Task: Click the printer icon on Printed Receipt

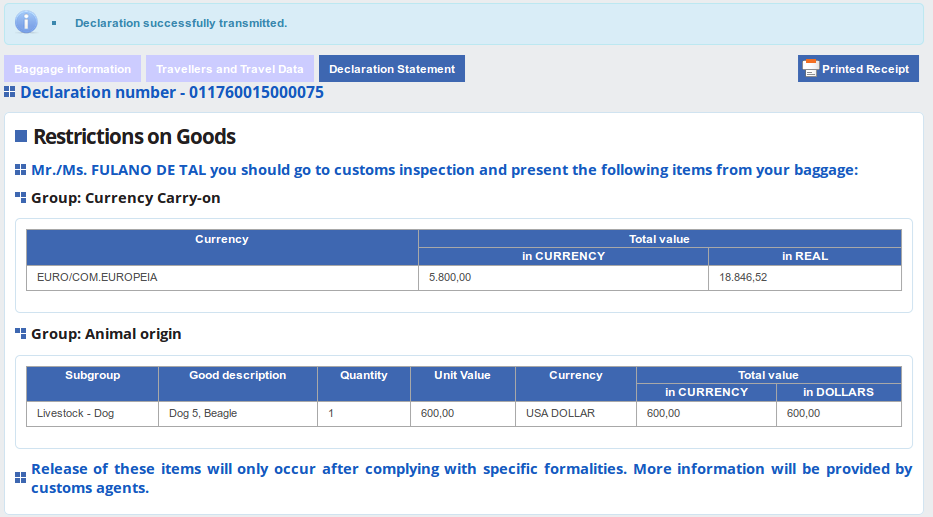Action: coord(811,69)
